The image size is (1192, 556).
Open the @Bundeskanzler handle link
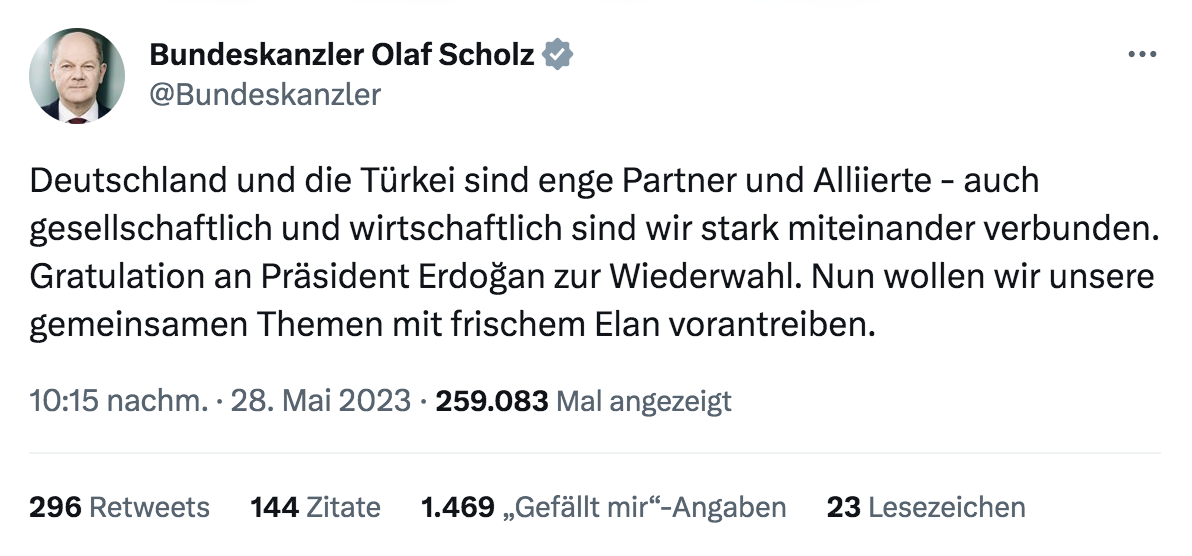[x=265, y=95]
